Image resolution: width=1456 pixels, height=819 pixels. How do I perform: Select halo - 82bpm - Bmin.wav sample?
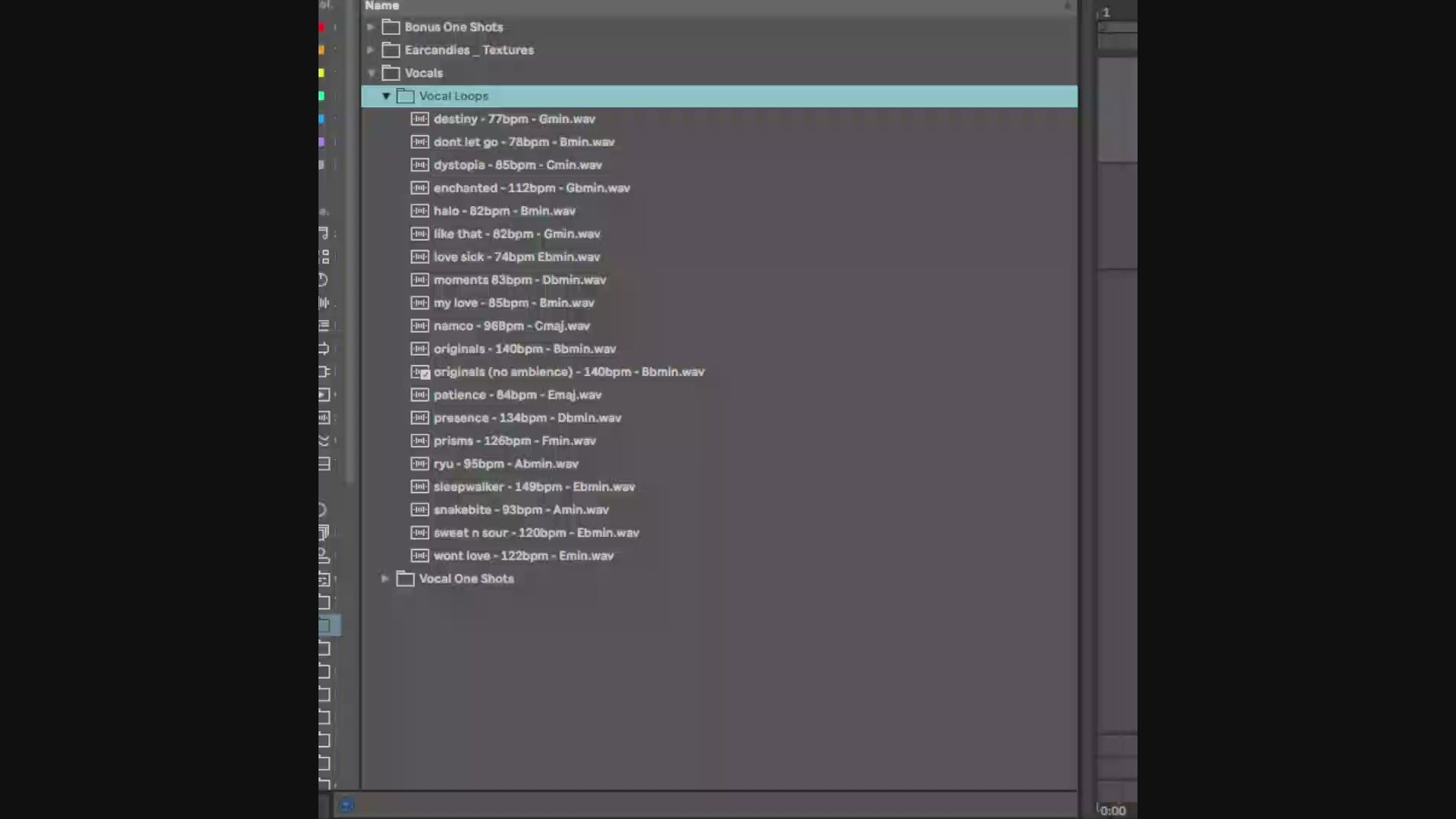[504, 211]
